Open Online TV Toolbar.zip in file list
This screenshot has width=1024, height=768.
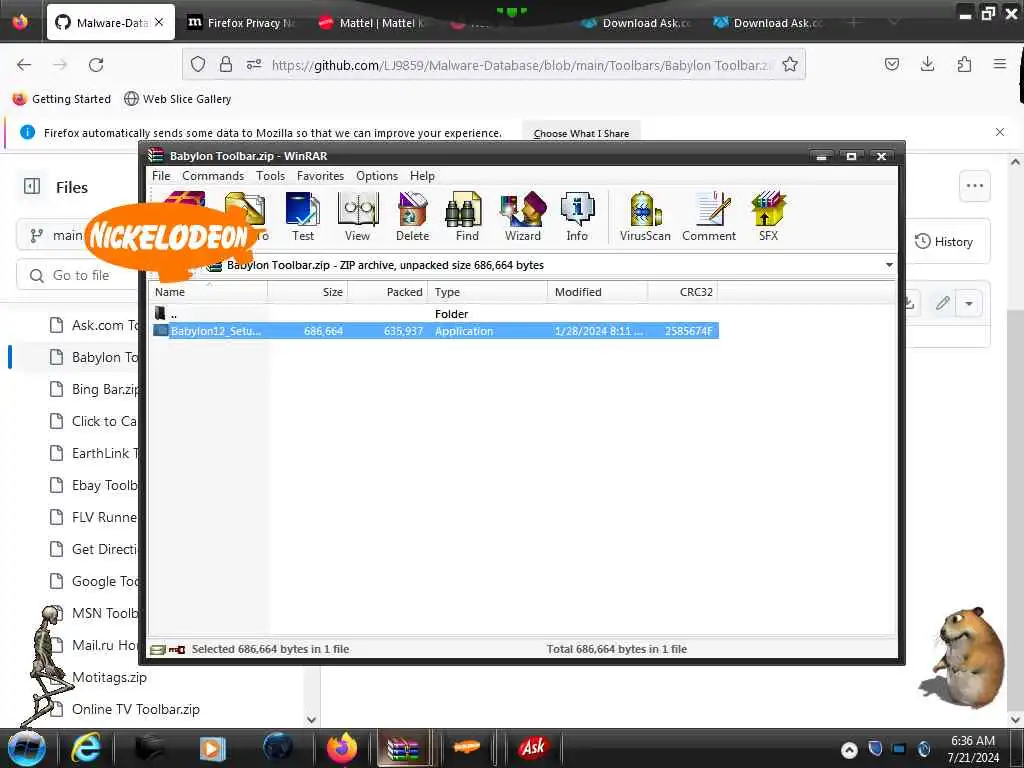pos(135,709)
